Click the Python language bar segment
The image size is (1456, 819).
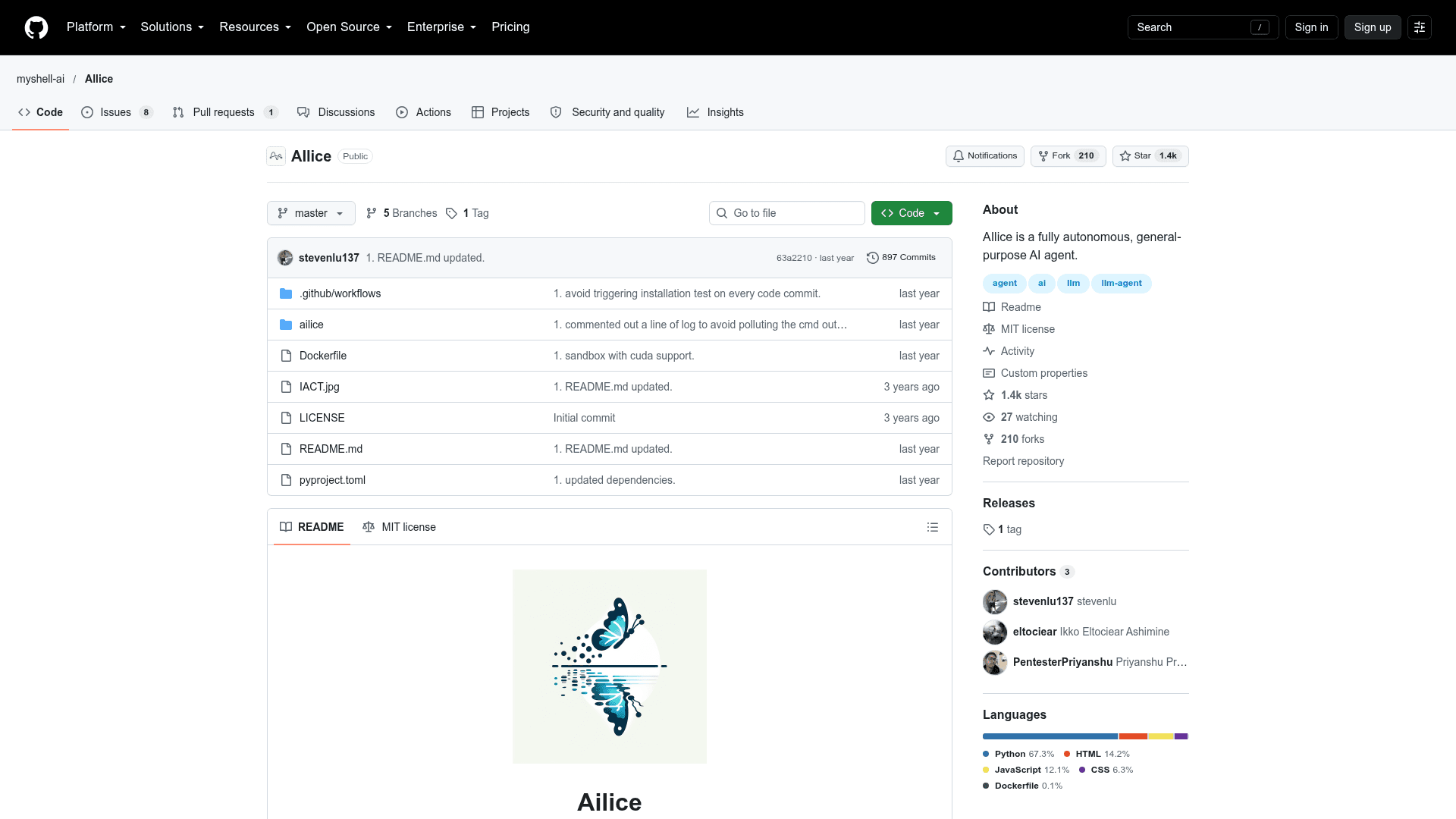point(1050,736)
